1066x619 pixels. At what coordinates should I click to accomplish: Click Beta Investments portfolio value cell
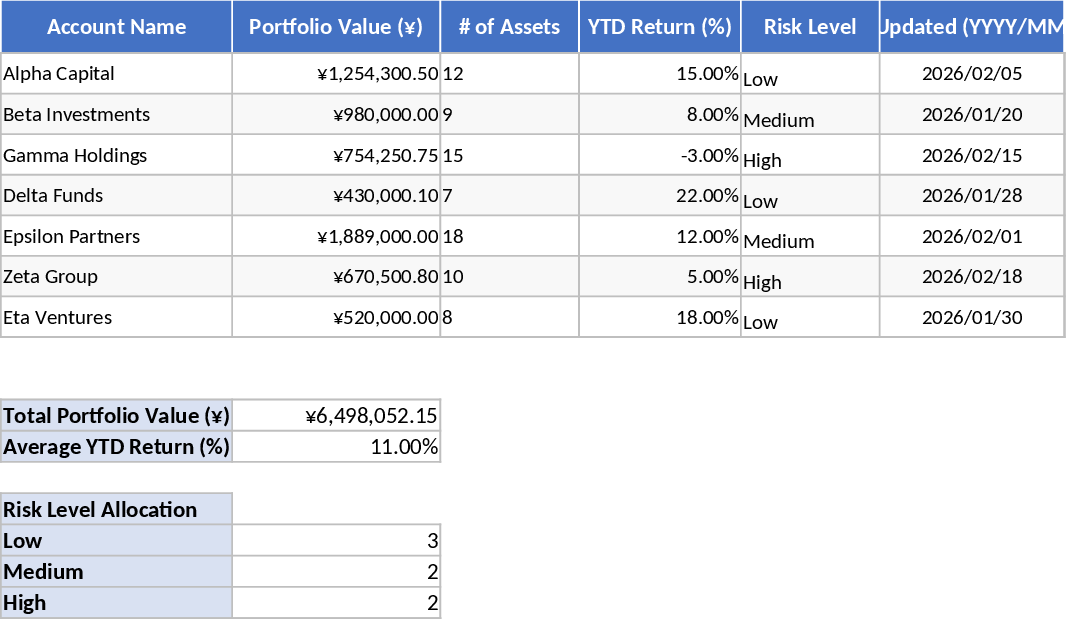336,114
